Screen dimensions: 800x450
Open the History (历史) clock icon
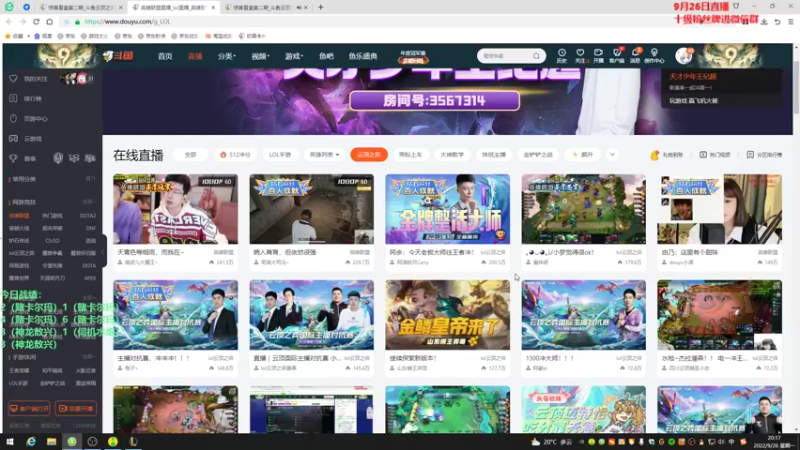coord(561,53)
